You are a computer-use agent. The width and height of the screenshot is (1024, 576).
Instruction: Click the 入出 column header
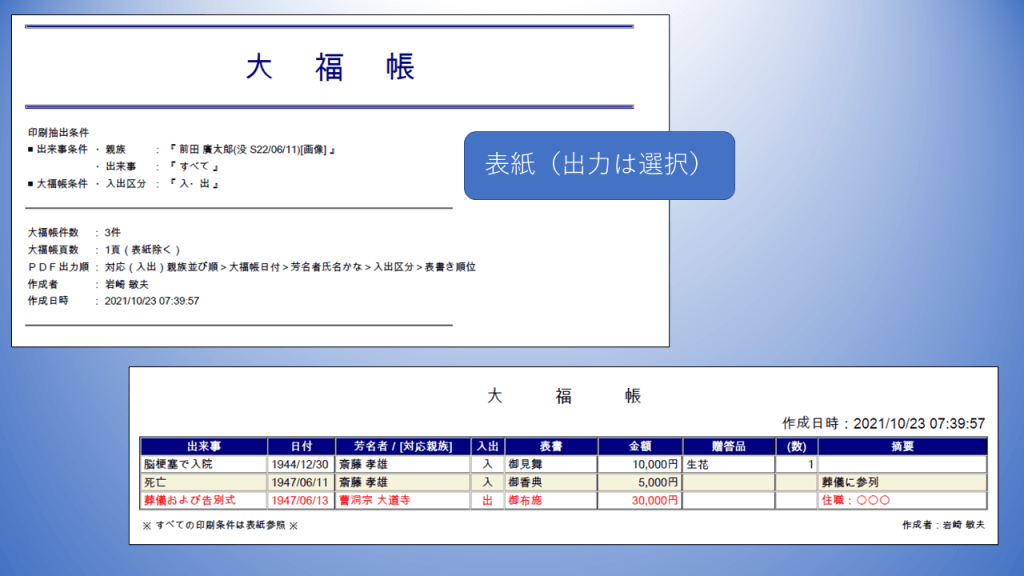[x=487, y=447]
